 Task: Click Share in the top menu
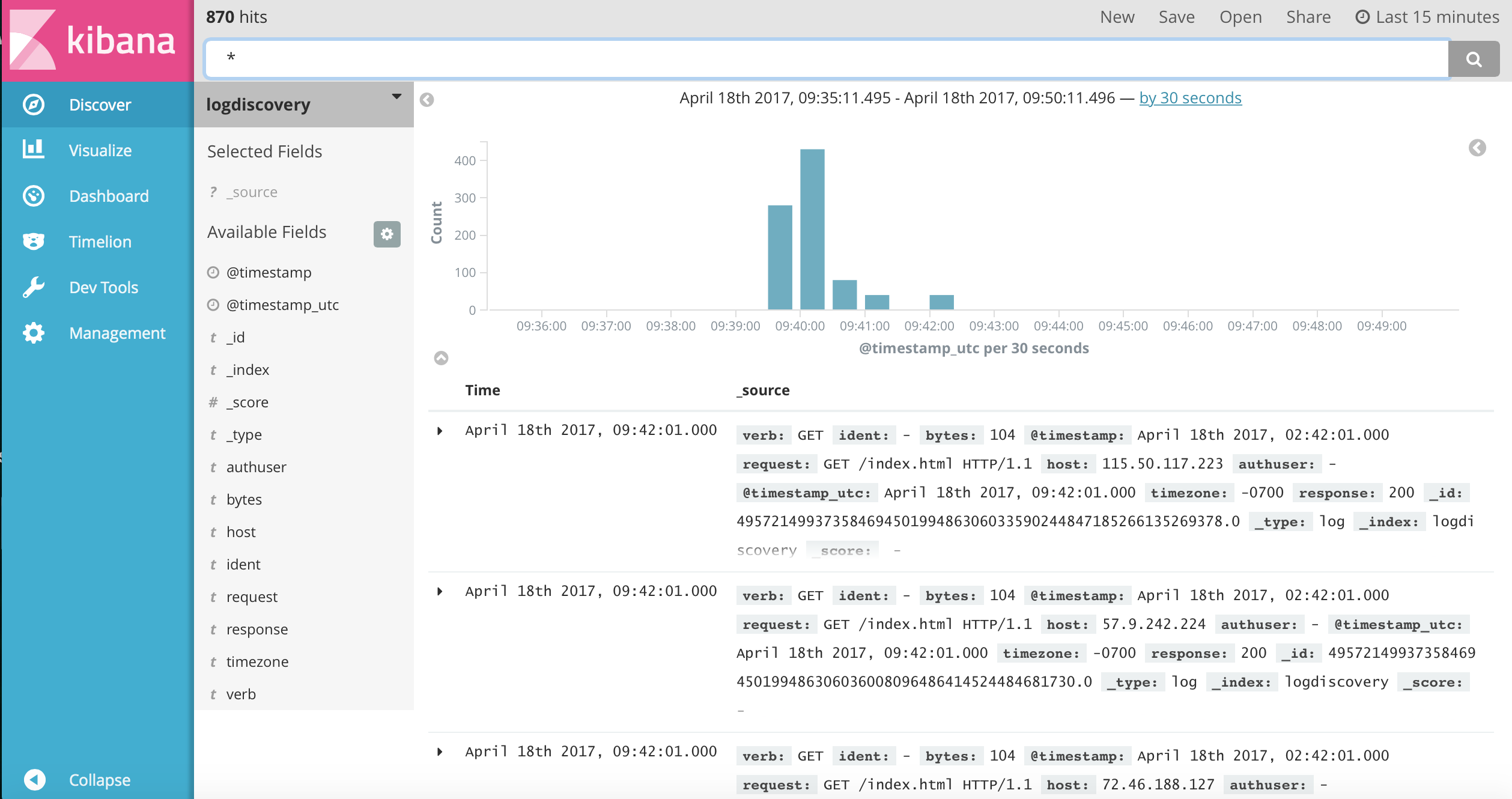tap(1308, 17)
